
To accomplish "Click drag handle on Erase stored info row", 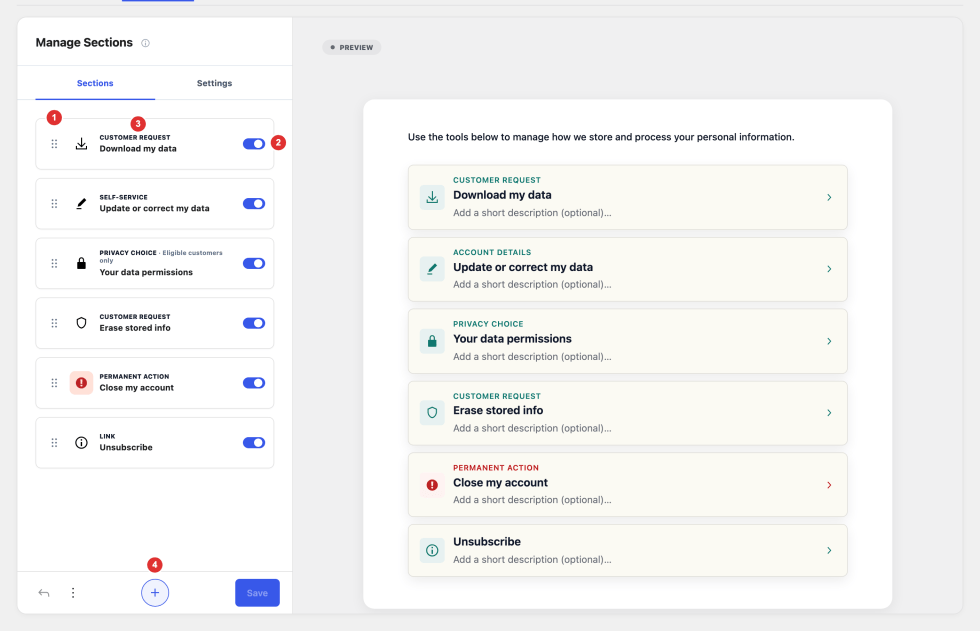I will pyautogui.click(x=54, y=323).
